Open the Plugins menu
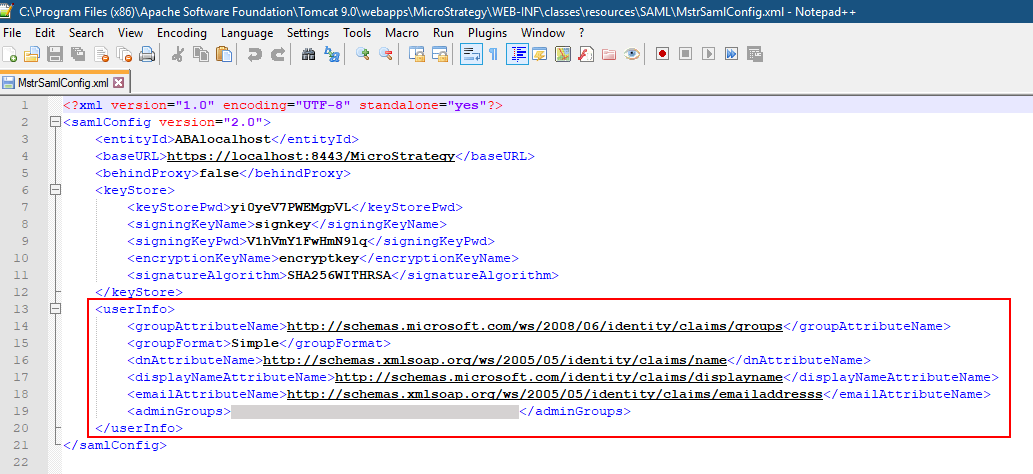This screenshot has width=1033, height=474. pos(487,32)
